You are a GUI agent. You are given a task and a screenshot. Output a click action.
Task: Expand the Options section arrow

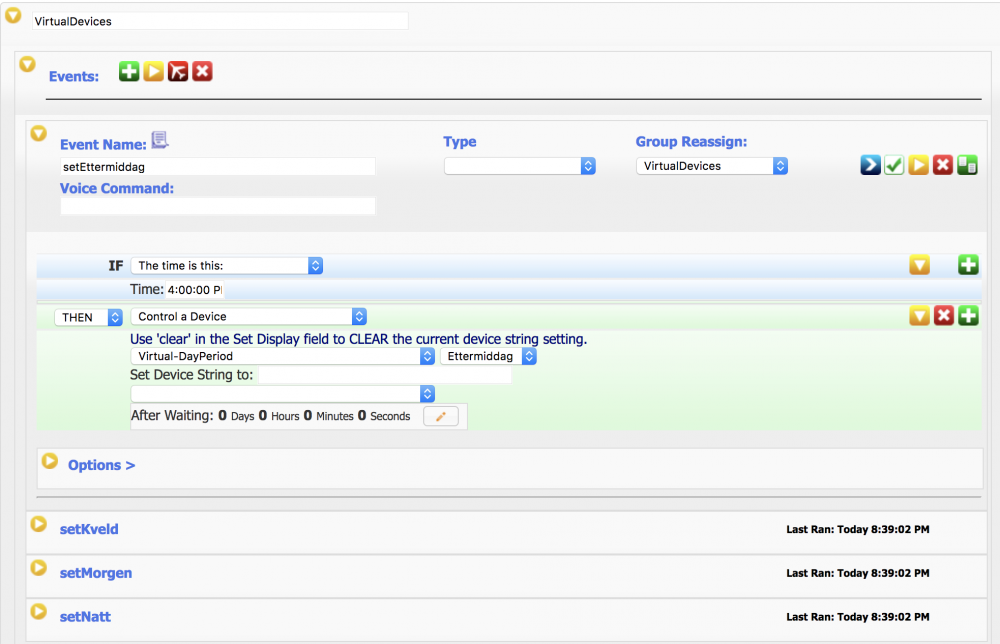coord(50,461)
